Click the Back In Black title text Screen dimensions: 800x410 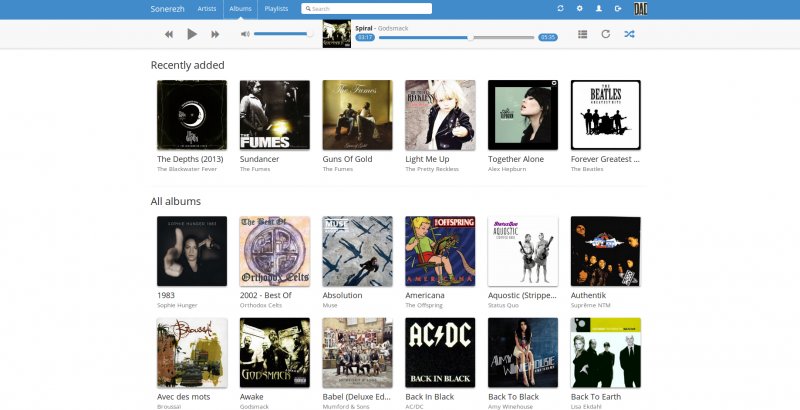430,397
